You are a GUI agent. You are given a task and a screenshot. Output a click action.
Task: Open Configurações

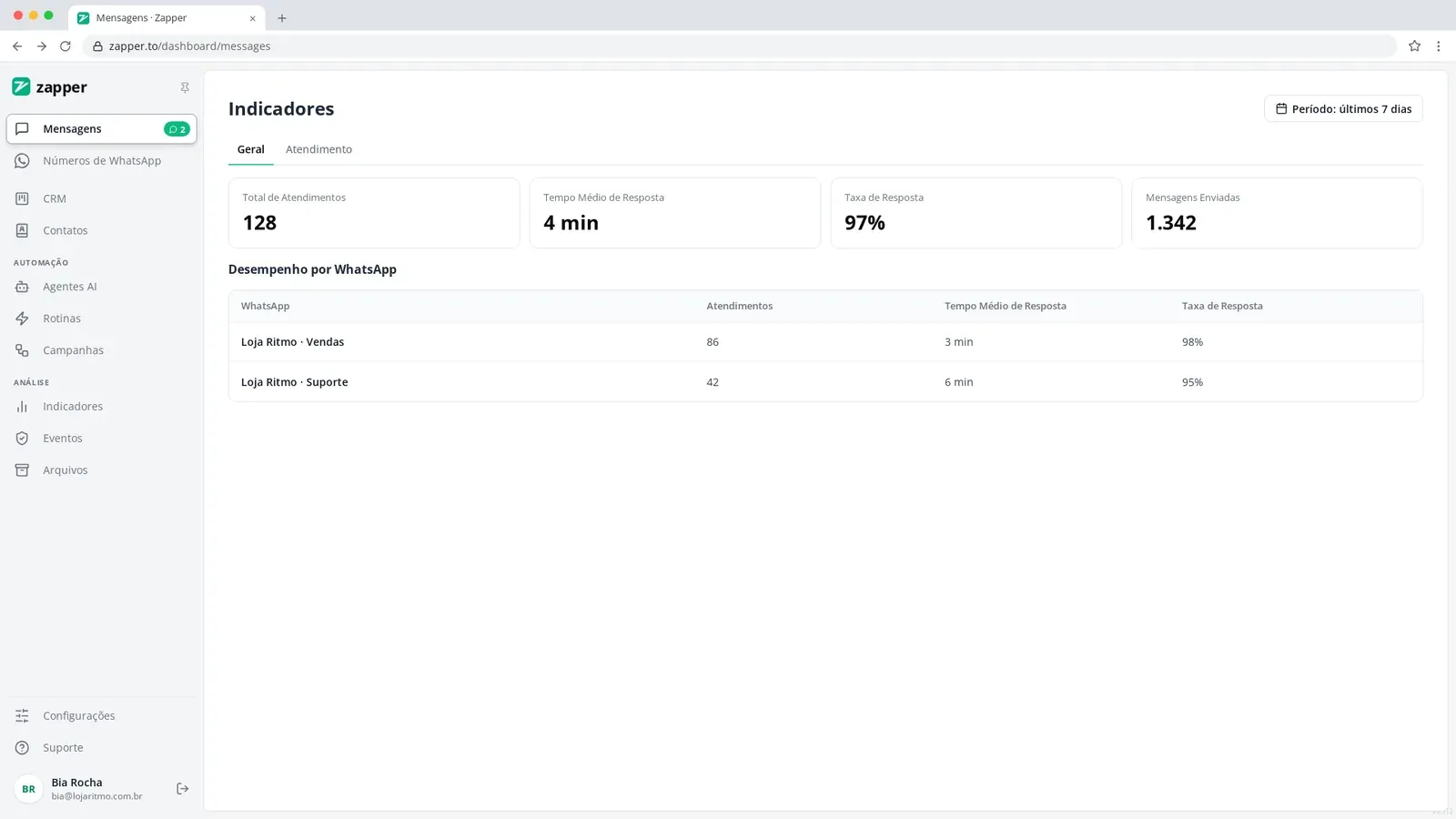[102, 716]
